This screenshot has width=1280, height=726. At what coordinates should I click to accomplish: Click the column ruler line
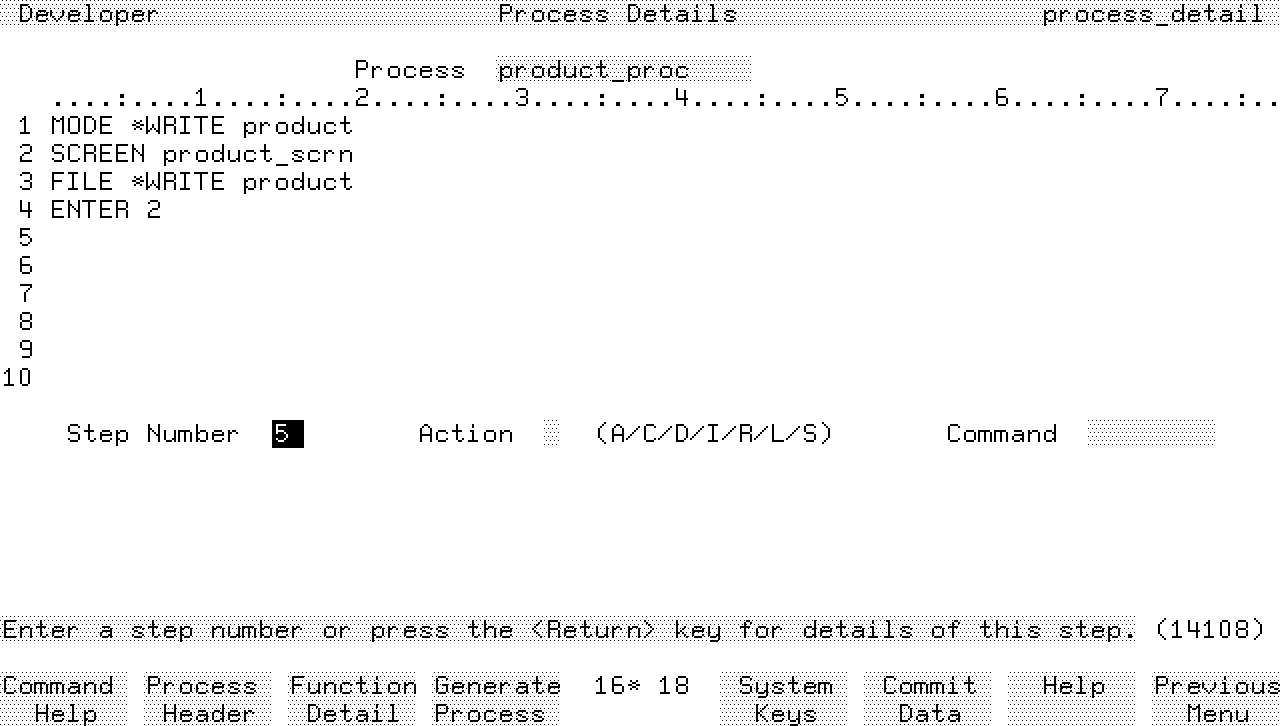click(x=660, y=98)
